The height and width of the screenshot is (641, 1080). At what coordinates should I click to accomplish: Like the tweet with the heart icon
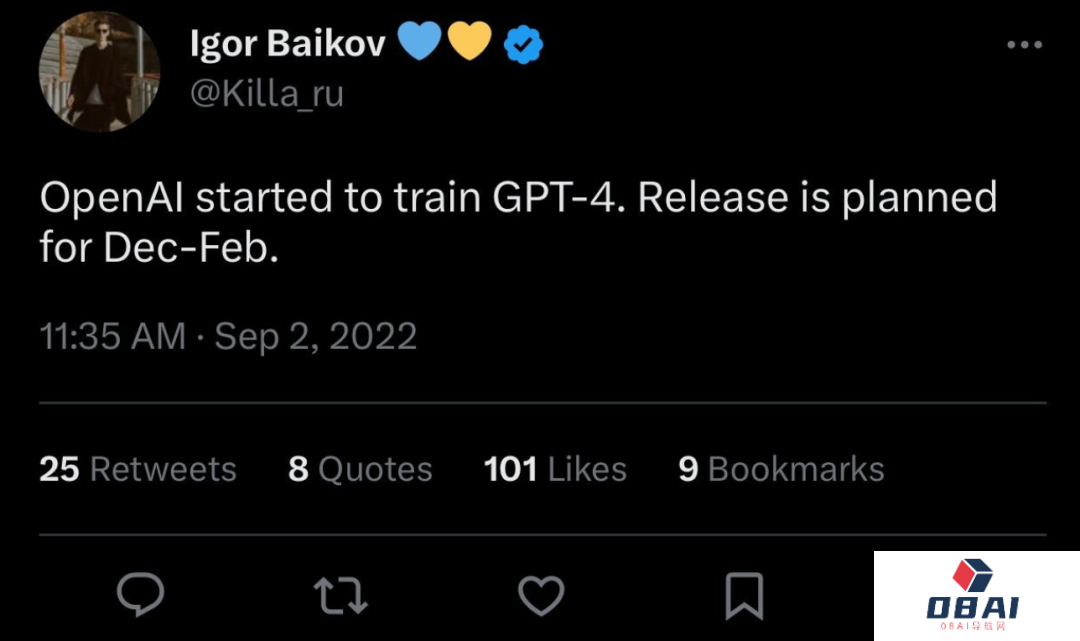(541, 595)
